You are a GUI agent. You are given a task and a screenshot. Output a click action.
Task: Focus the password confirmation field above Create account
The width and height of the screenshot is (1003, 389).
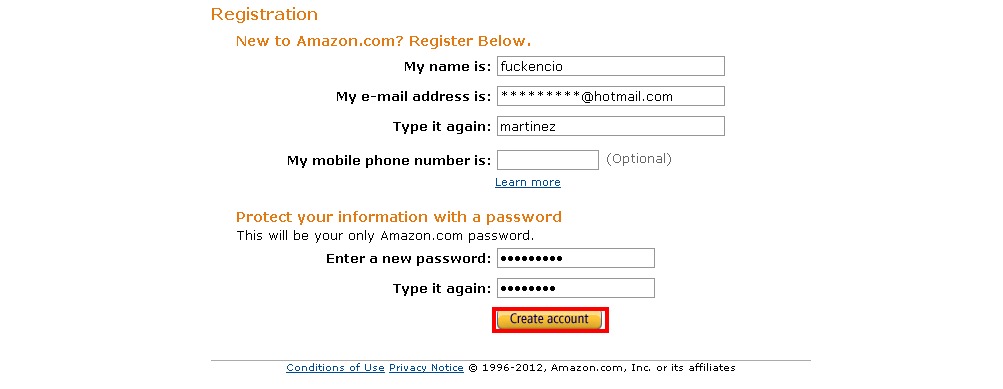pyautogui.click(x=576, y=288)
